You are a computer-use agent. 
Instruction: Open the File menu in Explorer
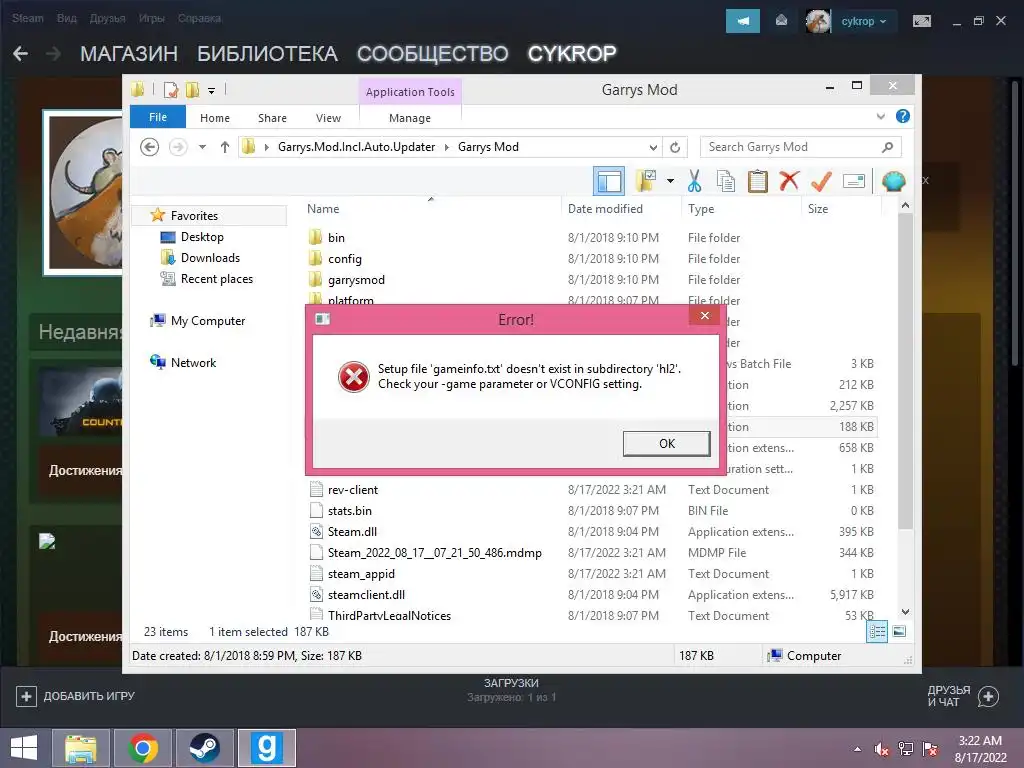(x=157, y=117)
